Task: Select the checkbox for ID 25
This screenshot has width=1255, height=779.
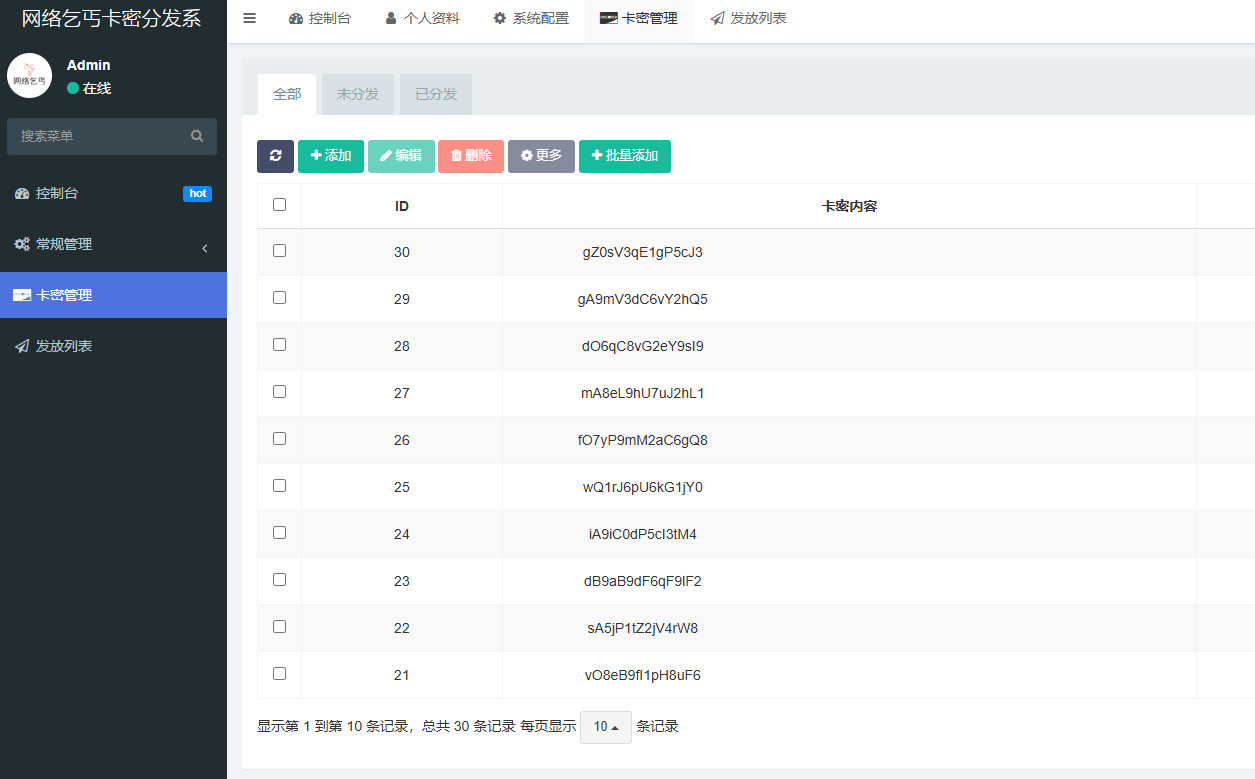Action: (279, 486)
